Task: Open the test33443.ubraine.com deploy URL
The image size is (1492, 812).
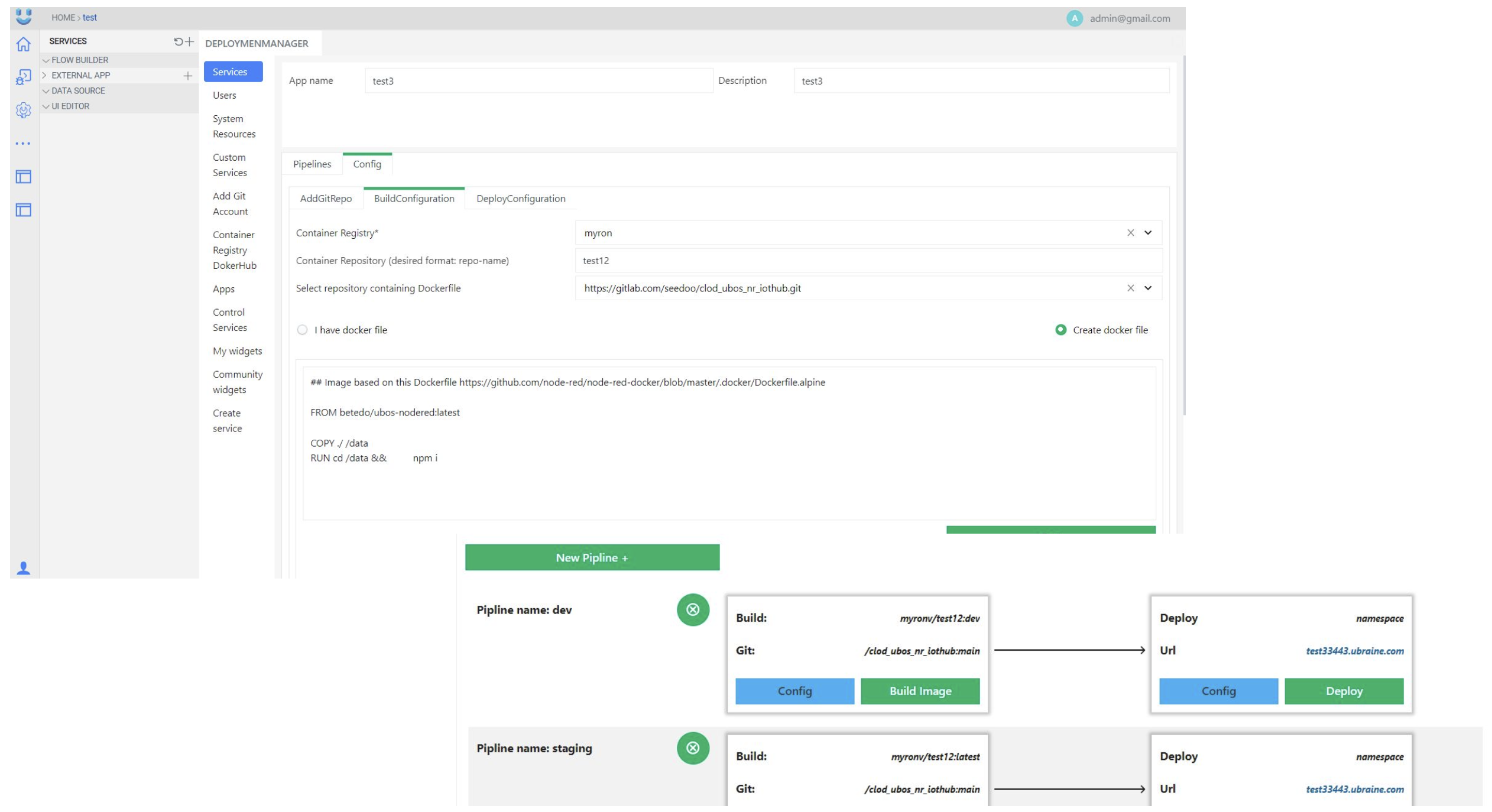Action: click(1354, 651)
